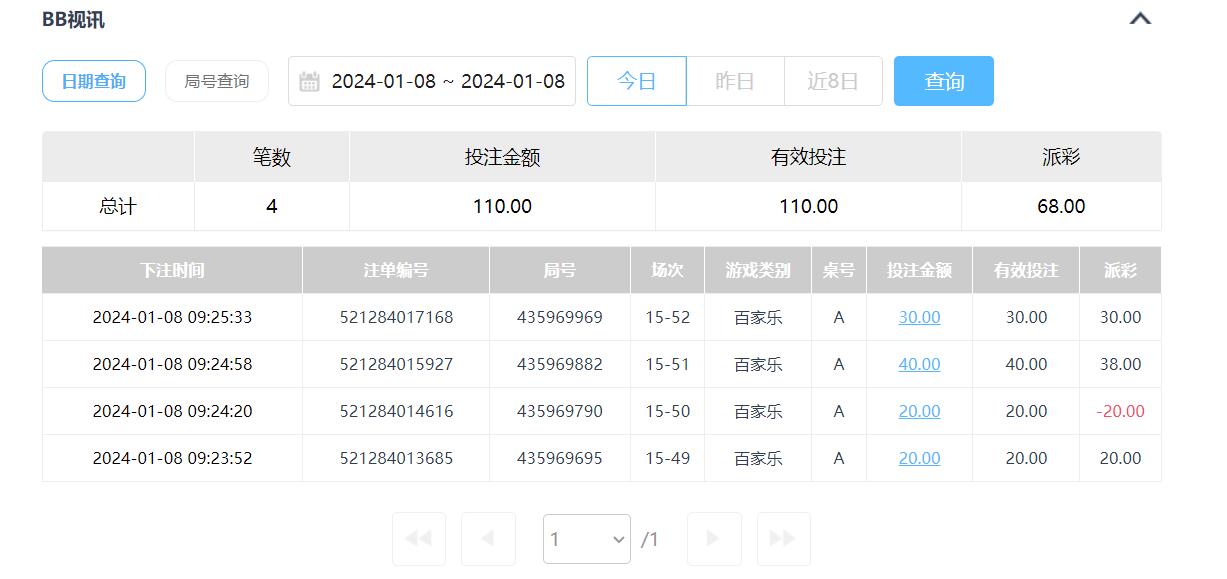
Task: Click the total payout 68.00
Action: (x=1061, y=206)
